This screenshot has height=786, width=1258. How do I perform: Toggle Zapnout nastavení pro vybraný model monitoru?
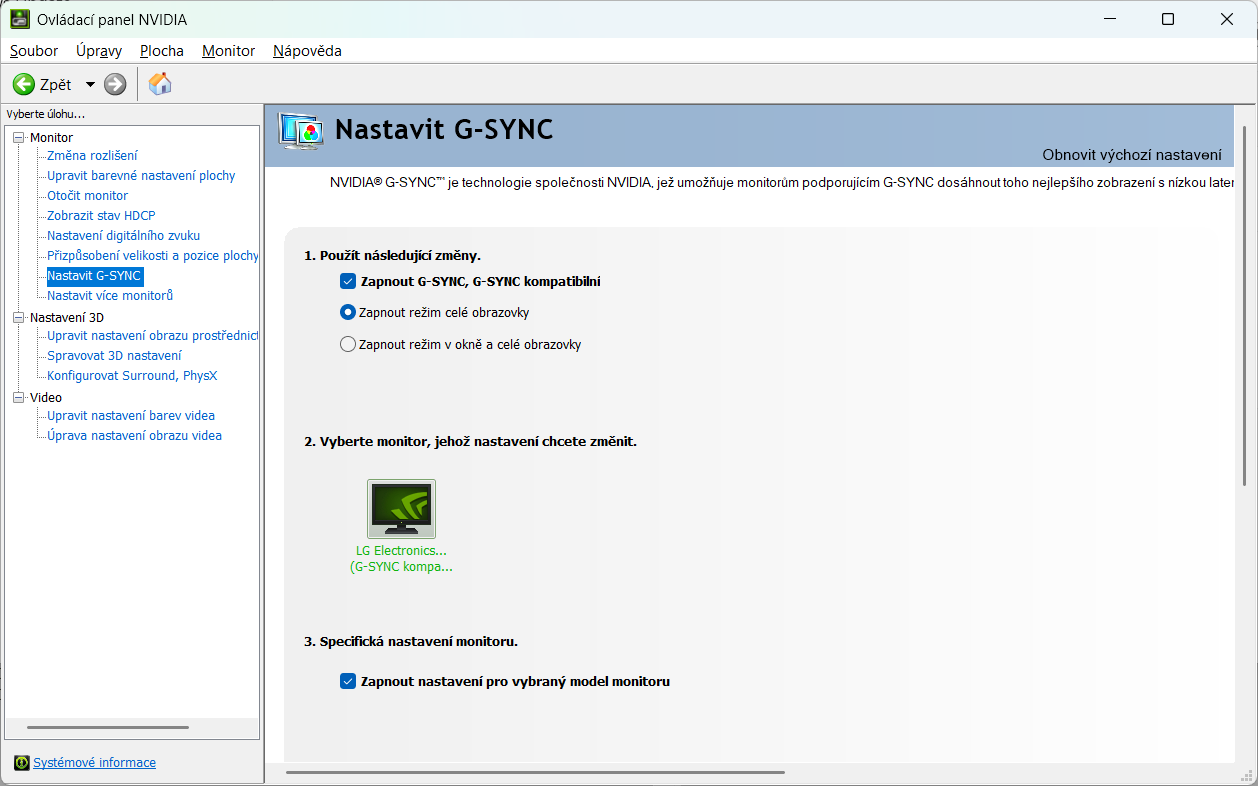click(x=348, y=681)
